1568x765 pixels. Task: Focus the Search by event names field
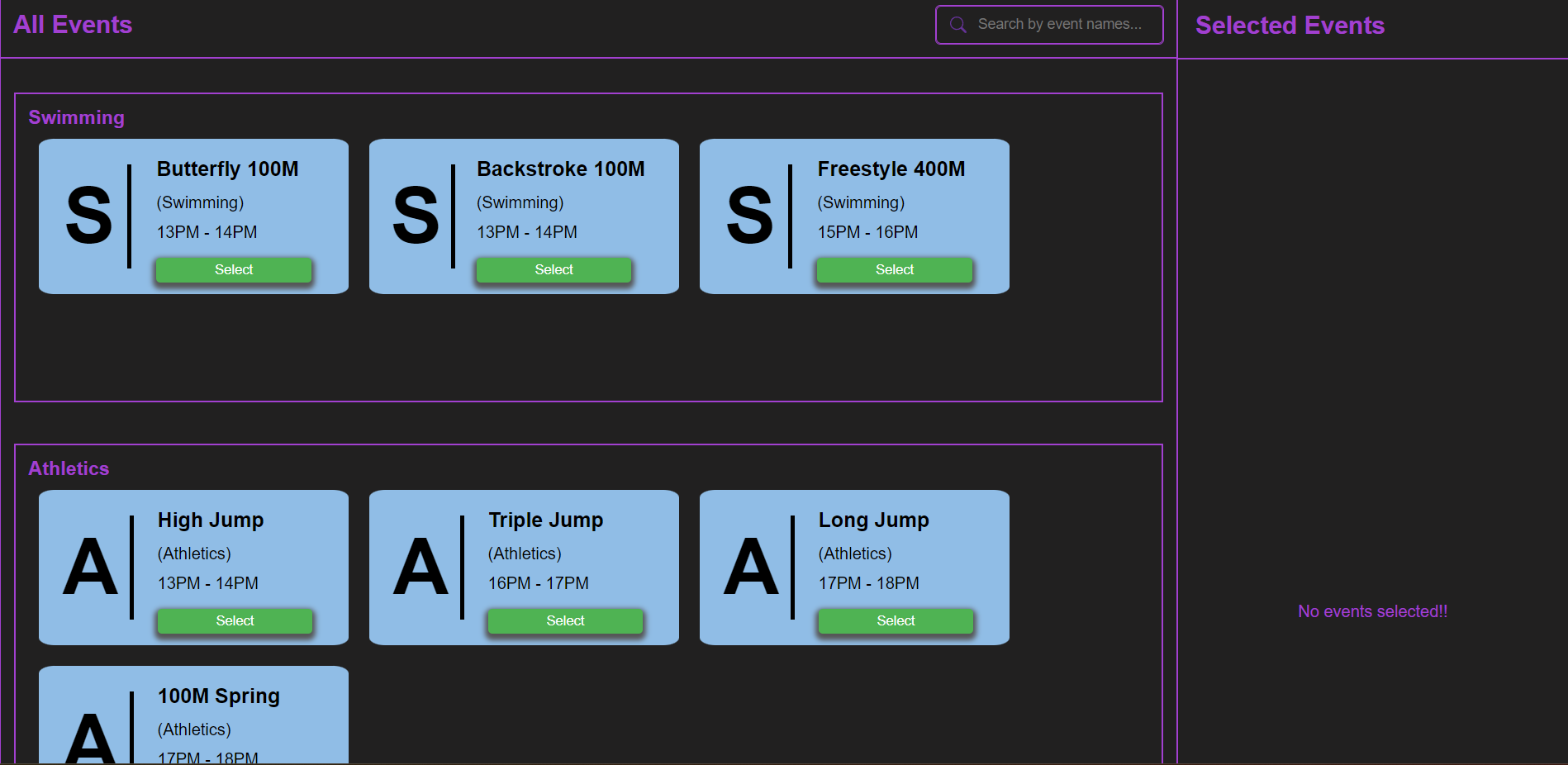pos(1049,25)
